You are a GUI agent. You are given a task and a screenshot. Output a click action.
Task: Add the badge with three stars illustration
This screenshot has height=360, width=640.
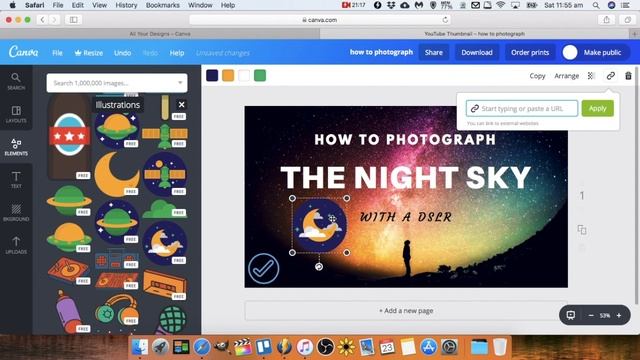pyautogui.click(x=69, y=135)
